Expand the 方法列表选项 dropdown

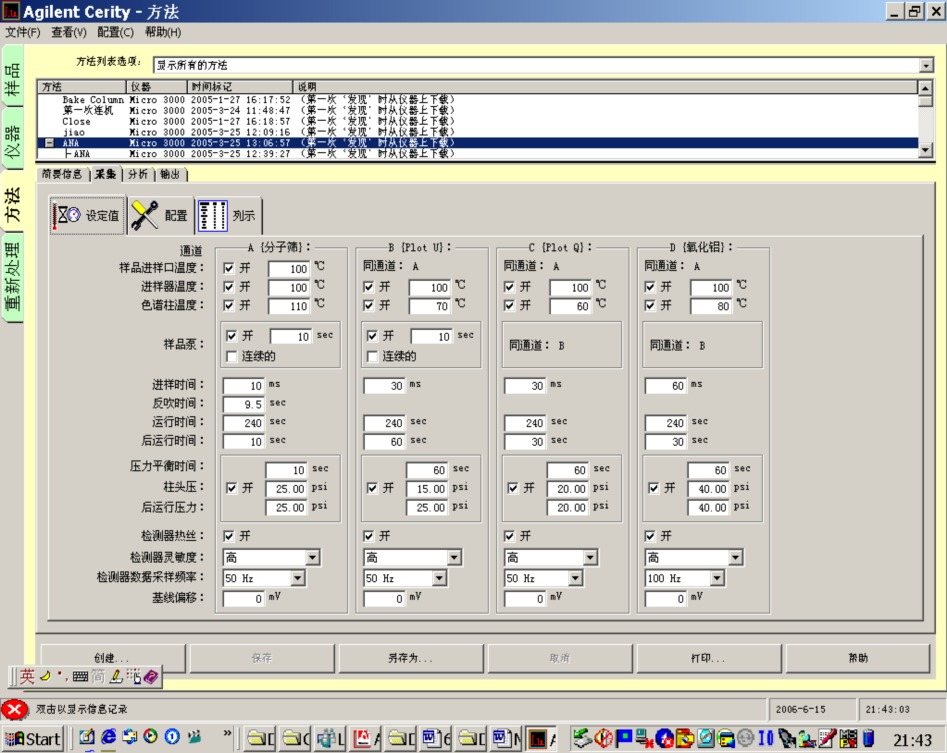(926, 65)
